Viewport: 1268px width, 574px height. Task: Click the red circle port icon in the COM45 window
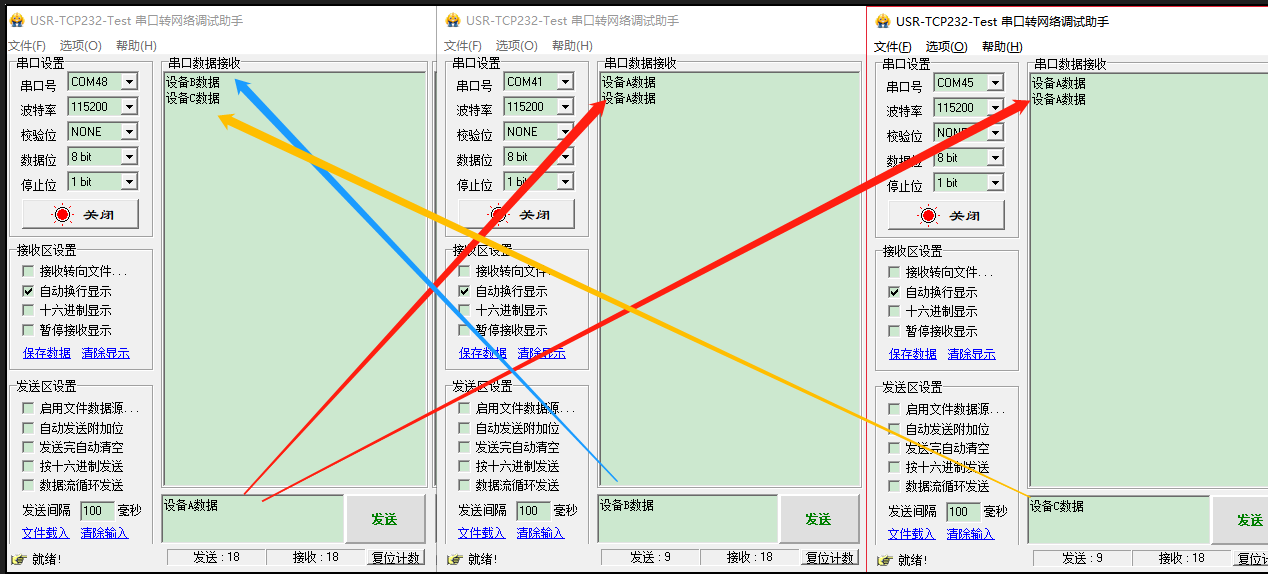[x=929, y=215]
